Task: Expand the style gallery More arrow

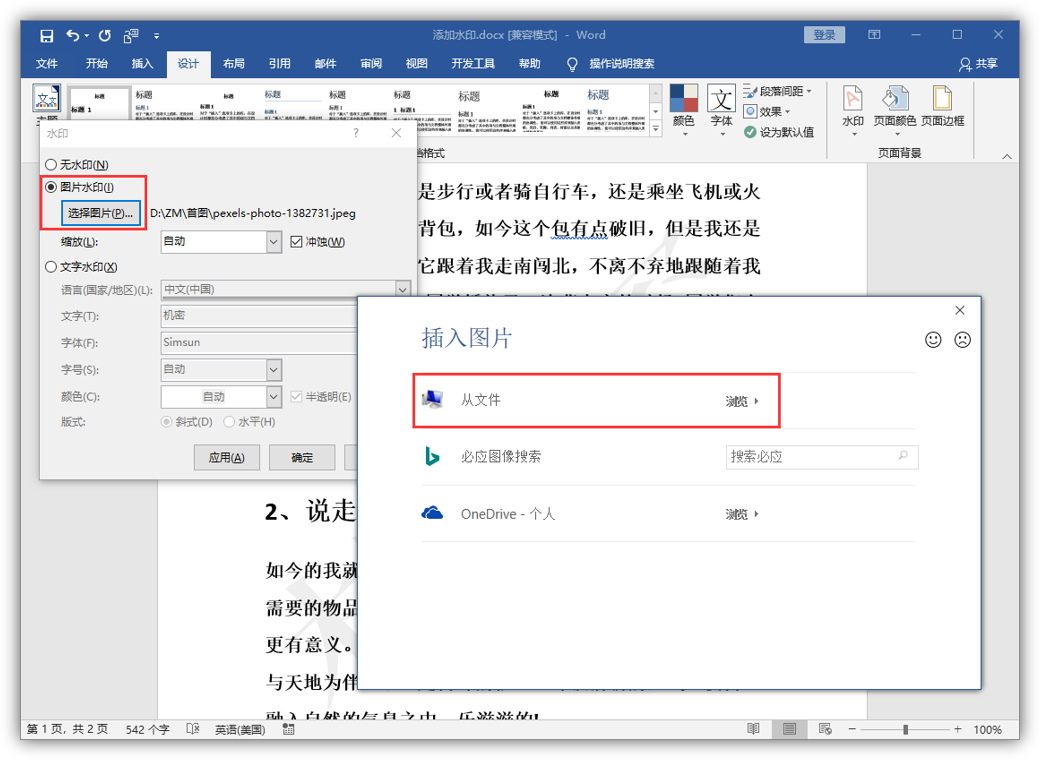Action: click(x=656, y=129)
